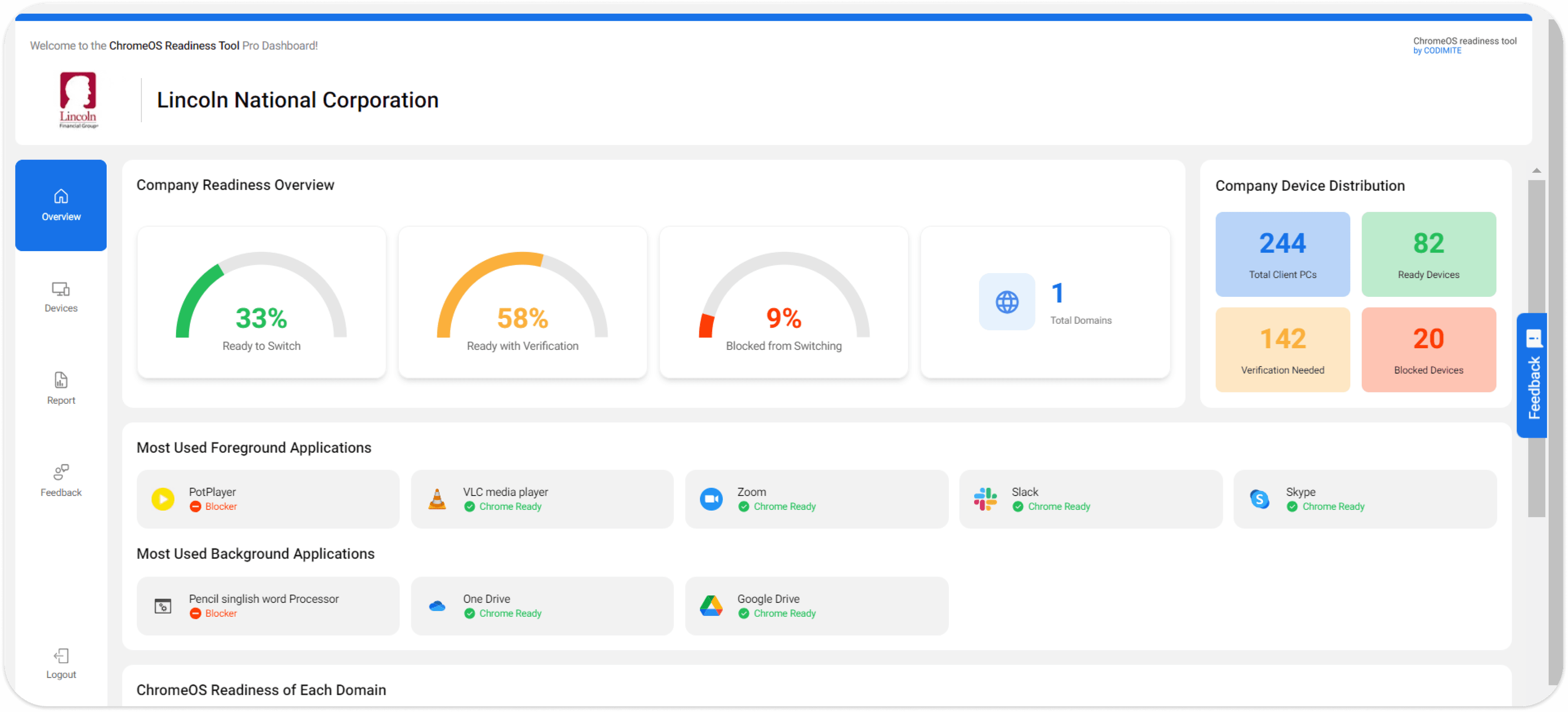This screenshot has height=712, width=1568.
Task: Click the Skype logo icon
Action: point(1259,500)
